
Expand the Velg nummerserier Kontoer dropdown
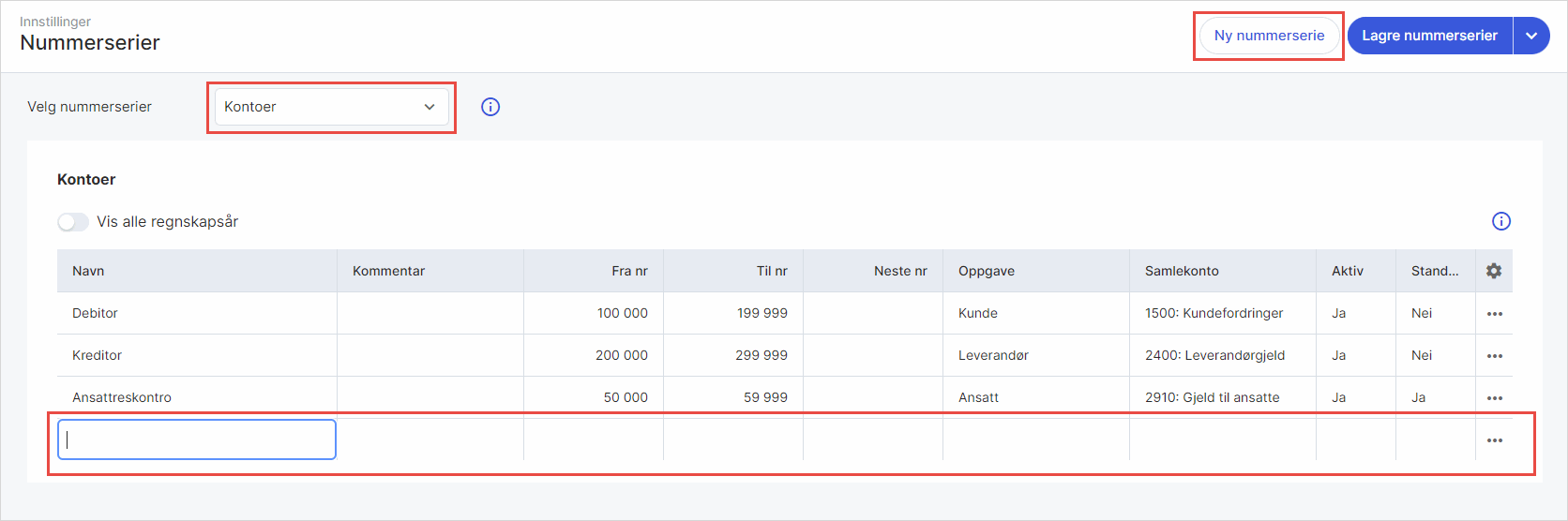[331, 107]
